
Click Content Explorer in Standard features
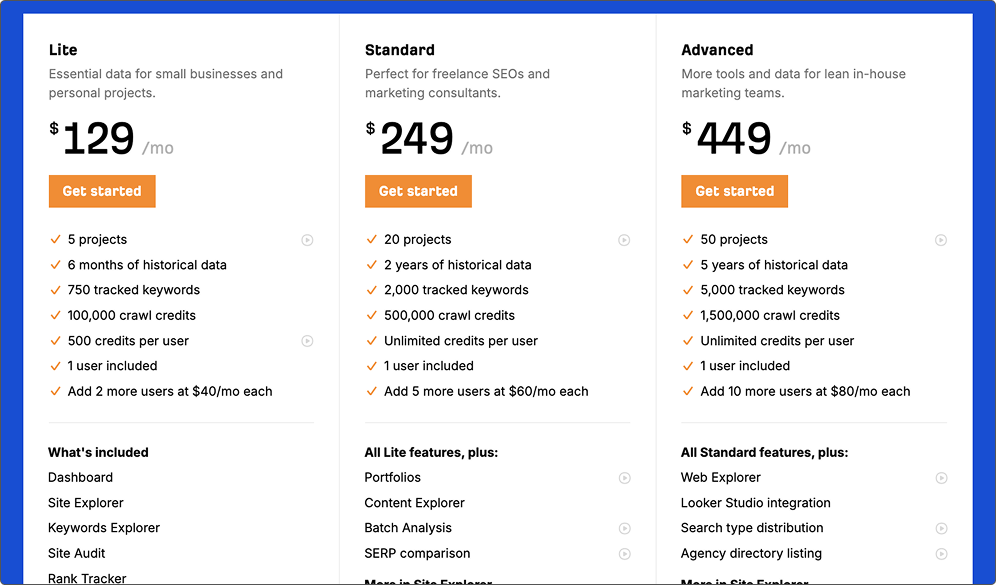coord(414,502)
